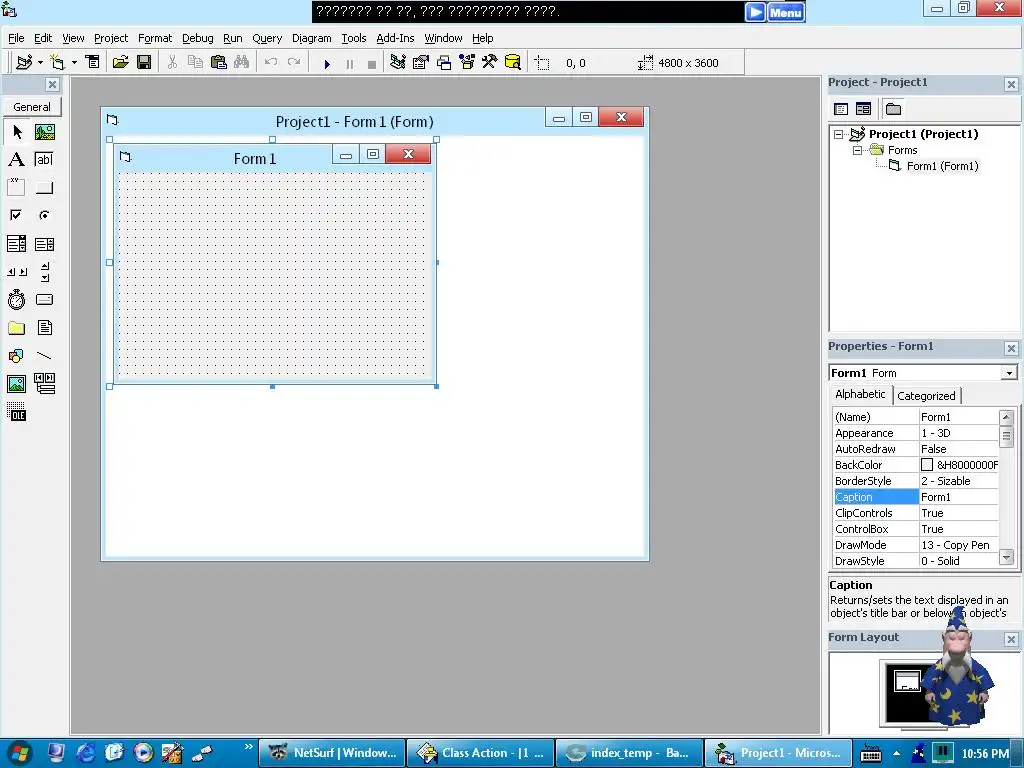This screenshot has height=768, width=1024.
Task: Select the VScrollBar control tool
Action: point(45,272)
